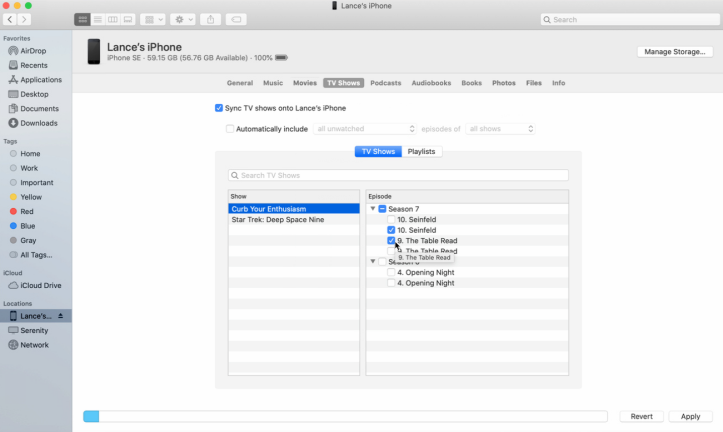This screenshot has height=432, width=723.
Task: Switch to the Podcasts tab
Action: (385, 83)
